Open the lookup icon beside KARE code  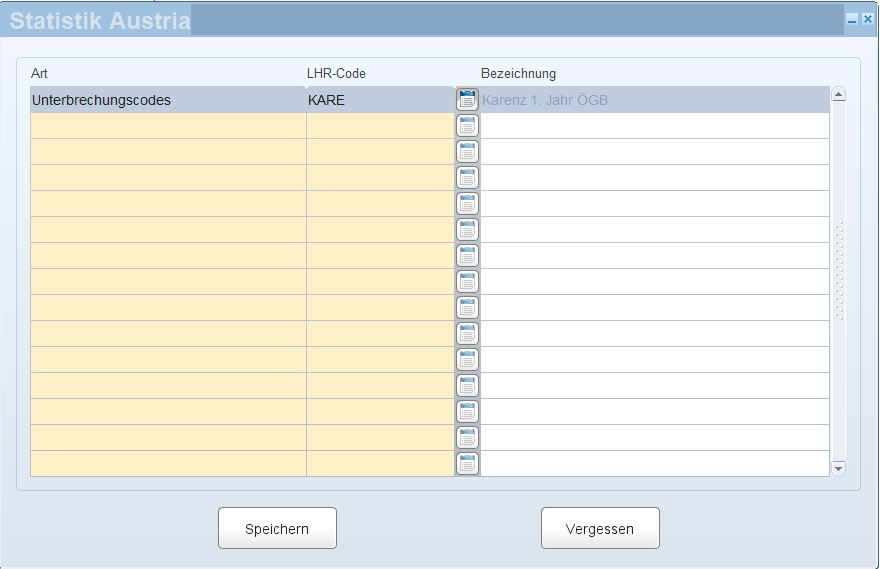(467, 100)
